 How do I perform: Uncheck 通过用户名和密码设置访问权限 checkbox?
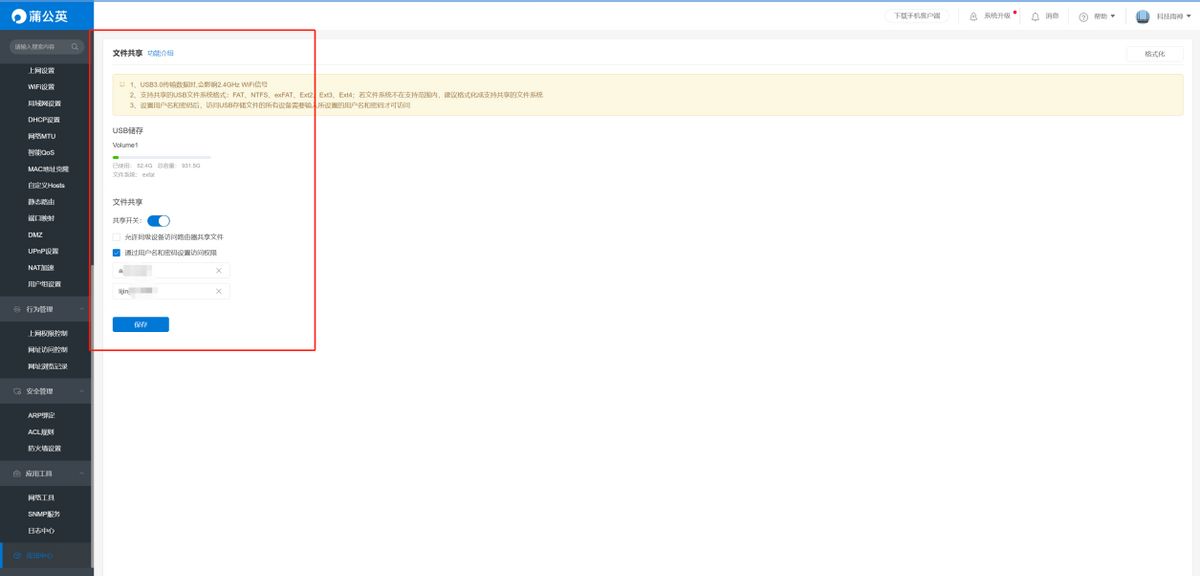coord(117,253)
